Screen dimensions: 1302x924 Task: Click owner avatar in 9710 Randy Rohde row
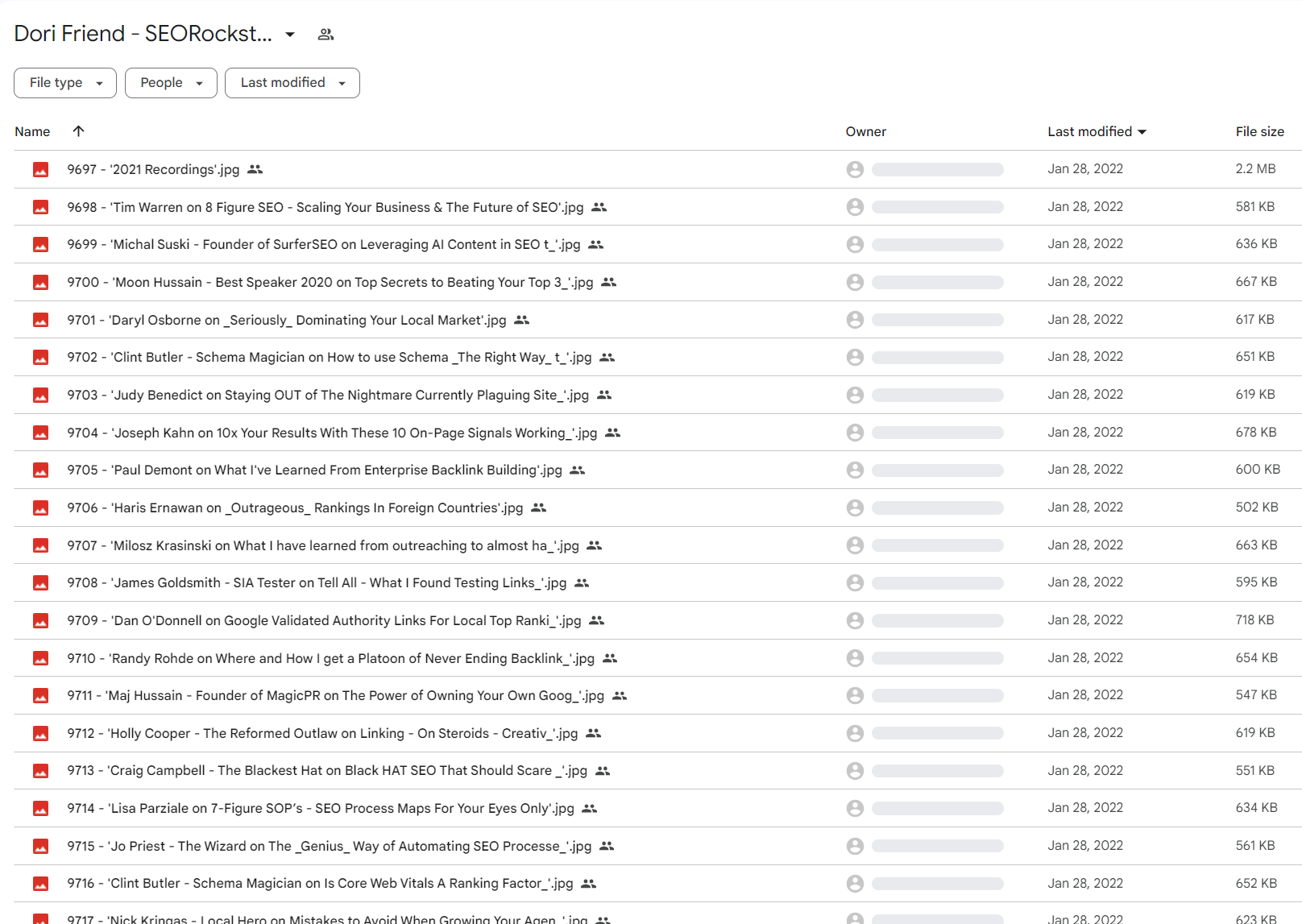point(855,658)
